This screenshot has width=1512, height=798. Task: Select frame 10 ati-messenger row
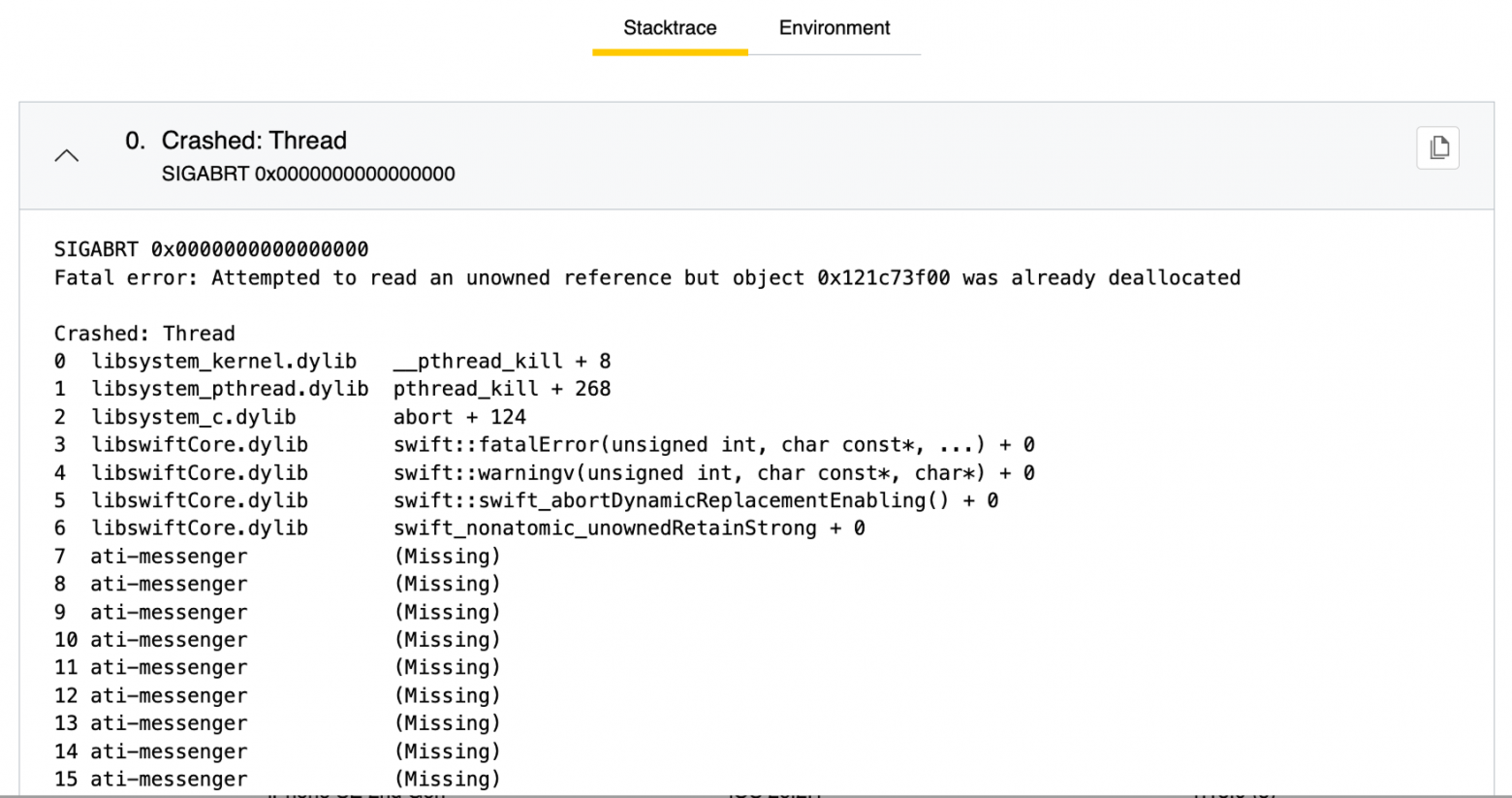(x=271, y=639)
